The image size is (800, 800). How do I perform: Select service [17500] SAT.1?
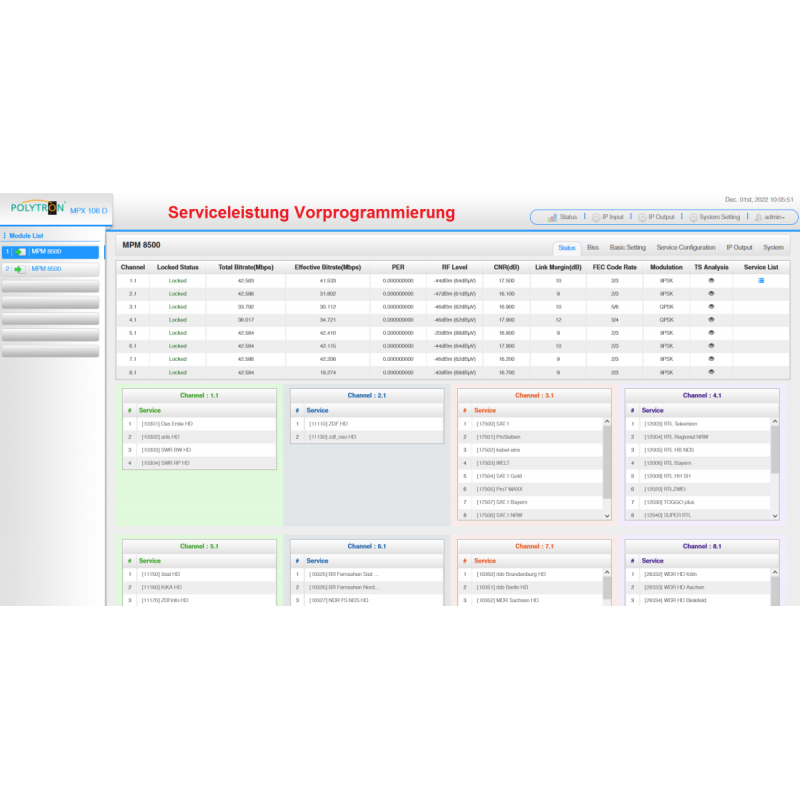coord(531,424)
